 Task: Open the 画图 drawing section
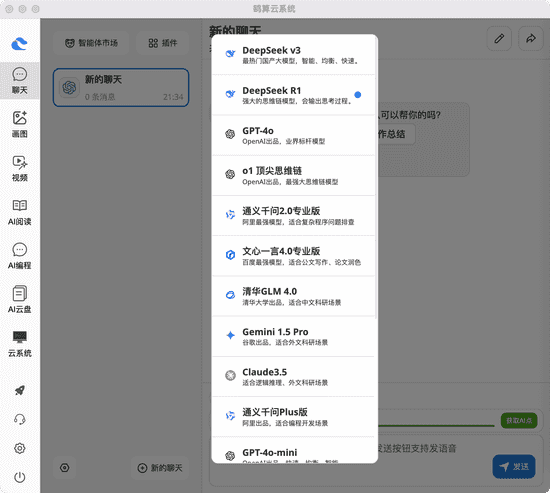20,124
